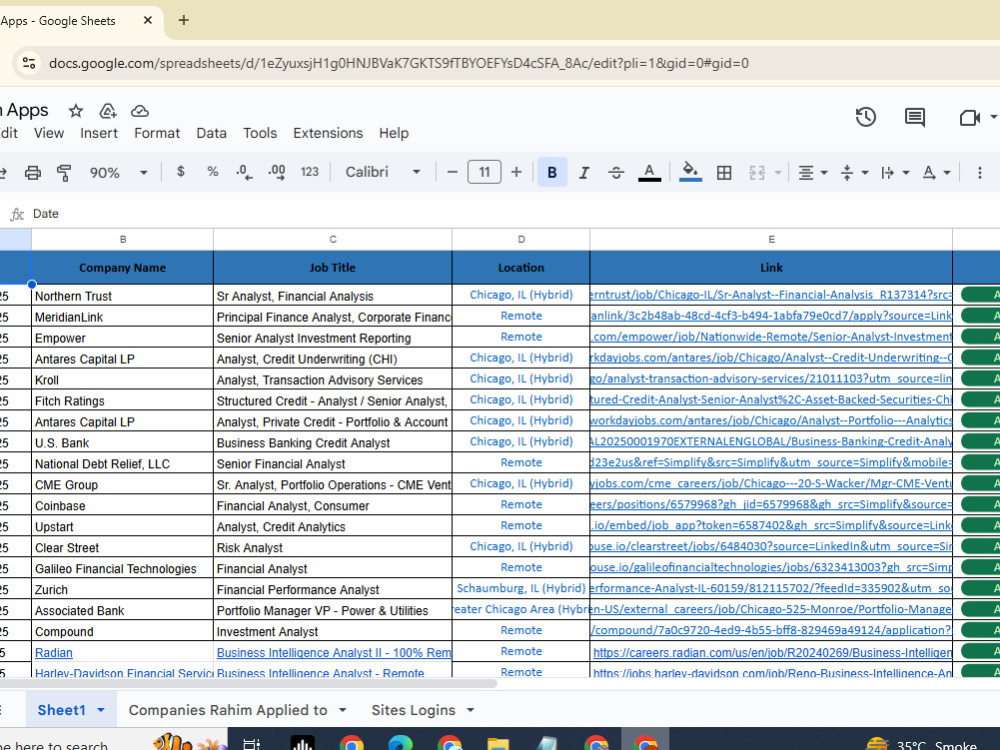1000x750 pixels.
Task: Open the text color picker
Action: point(649,172)
